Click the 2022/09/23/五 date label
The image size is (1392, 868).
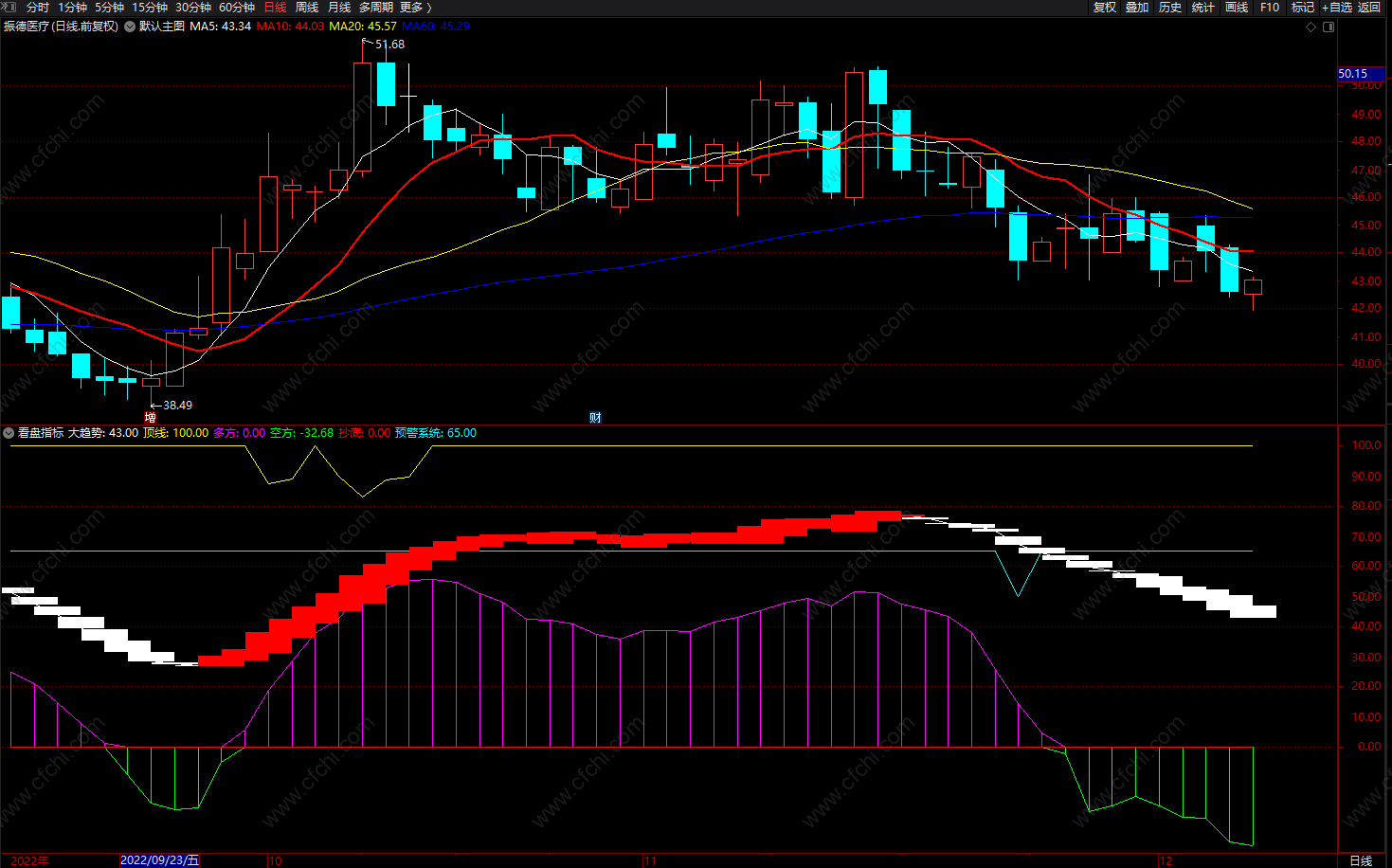(160, 860)
